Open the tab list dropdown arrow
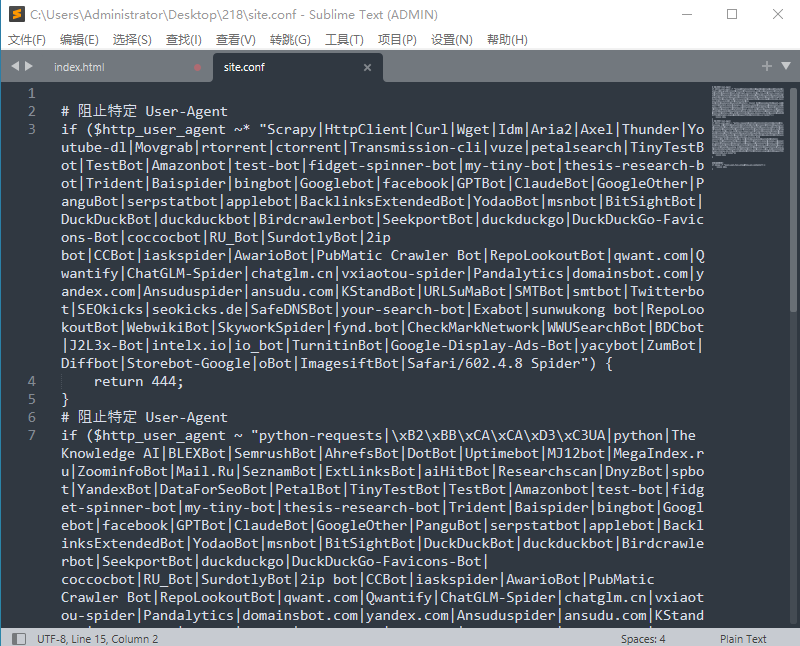 pos(786,66)
